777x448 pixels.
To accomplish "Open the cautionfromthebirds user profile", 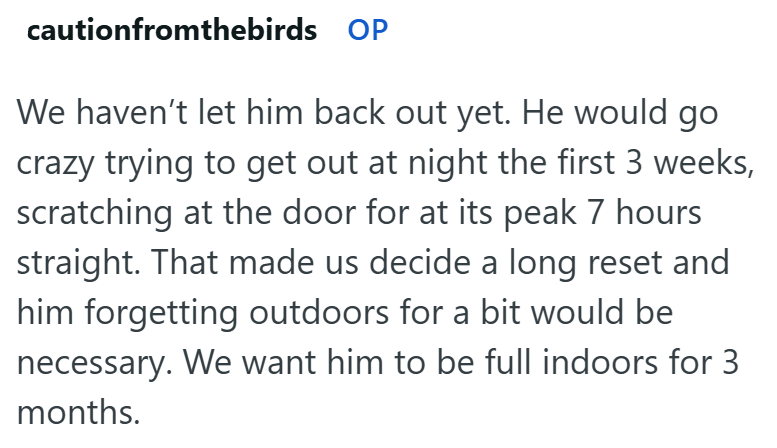I will (x=171, y=31).
